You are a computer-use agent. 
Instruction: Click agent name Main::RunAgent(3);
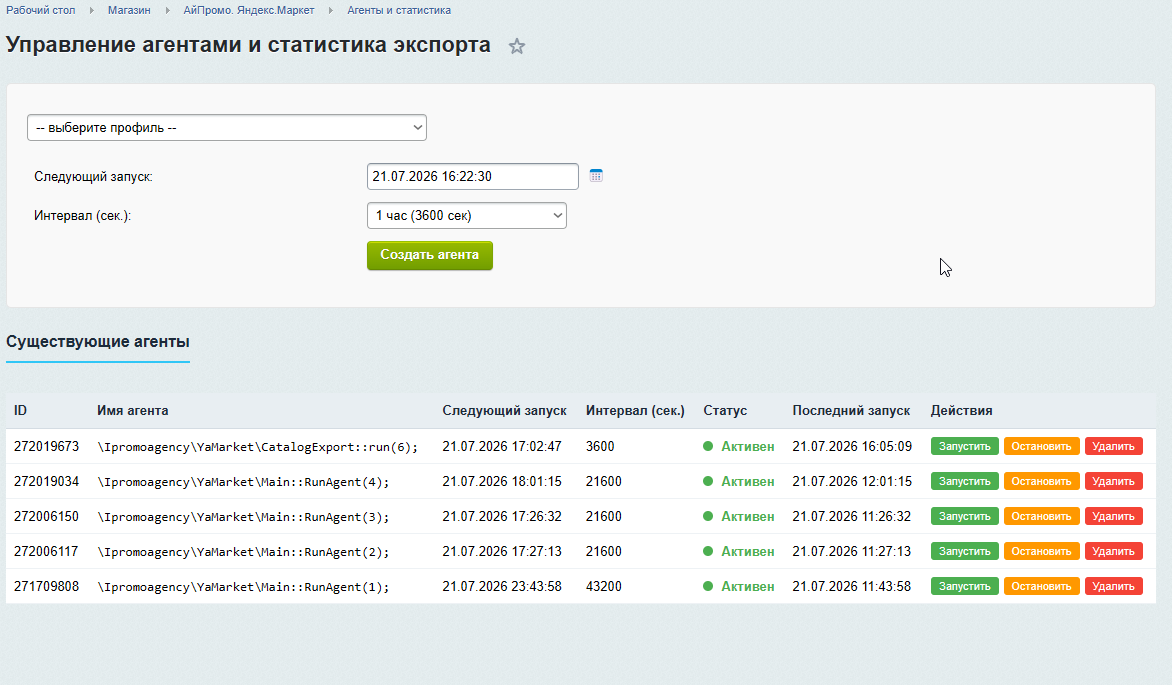pos(244,517)
